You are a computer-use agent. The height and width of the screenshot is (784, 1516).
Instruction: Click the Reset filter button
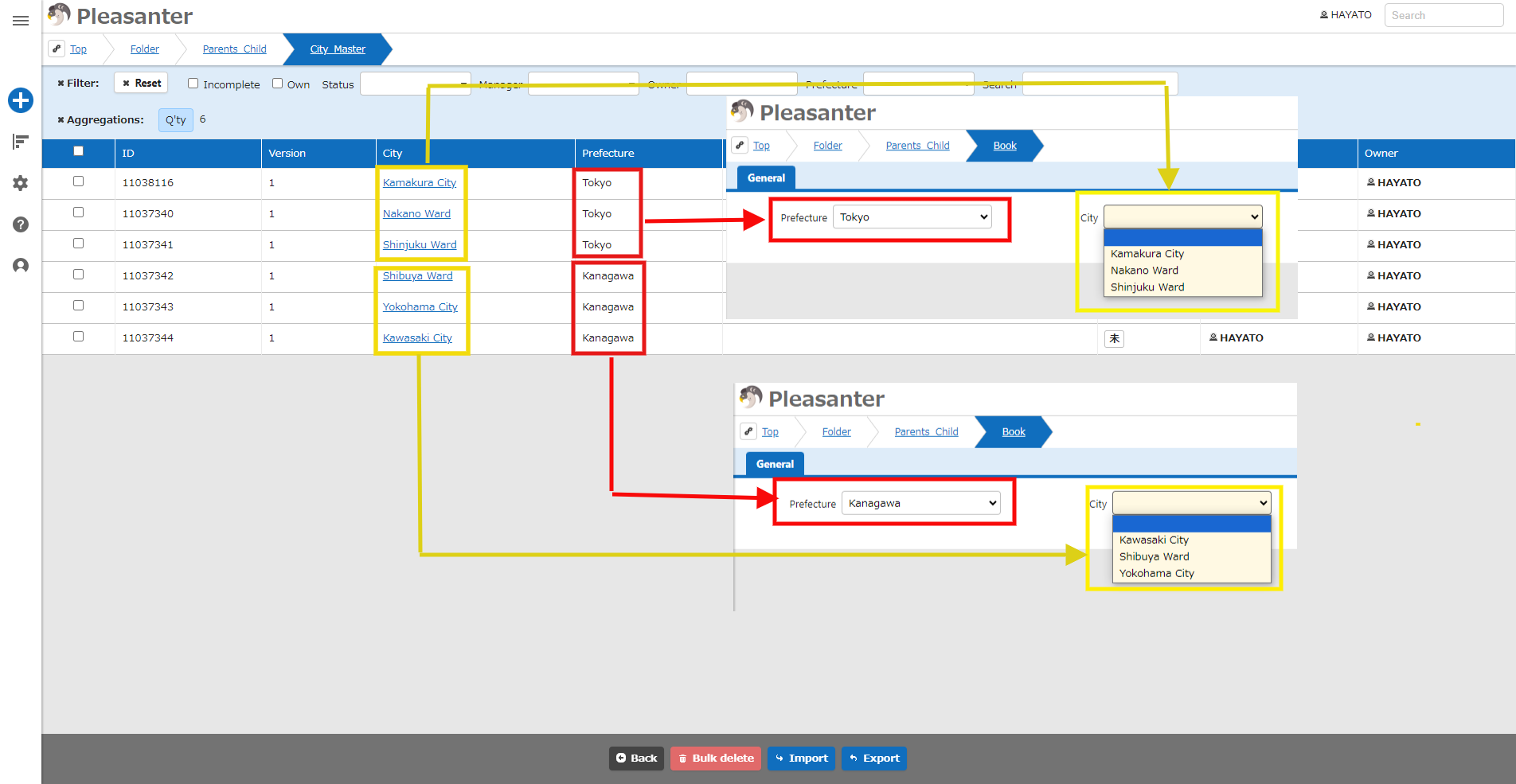pos(141,83)
